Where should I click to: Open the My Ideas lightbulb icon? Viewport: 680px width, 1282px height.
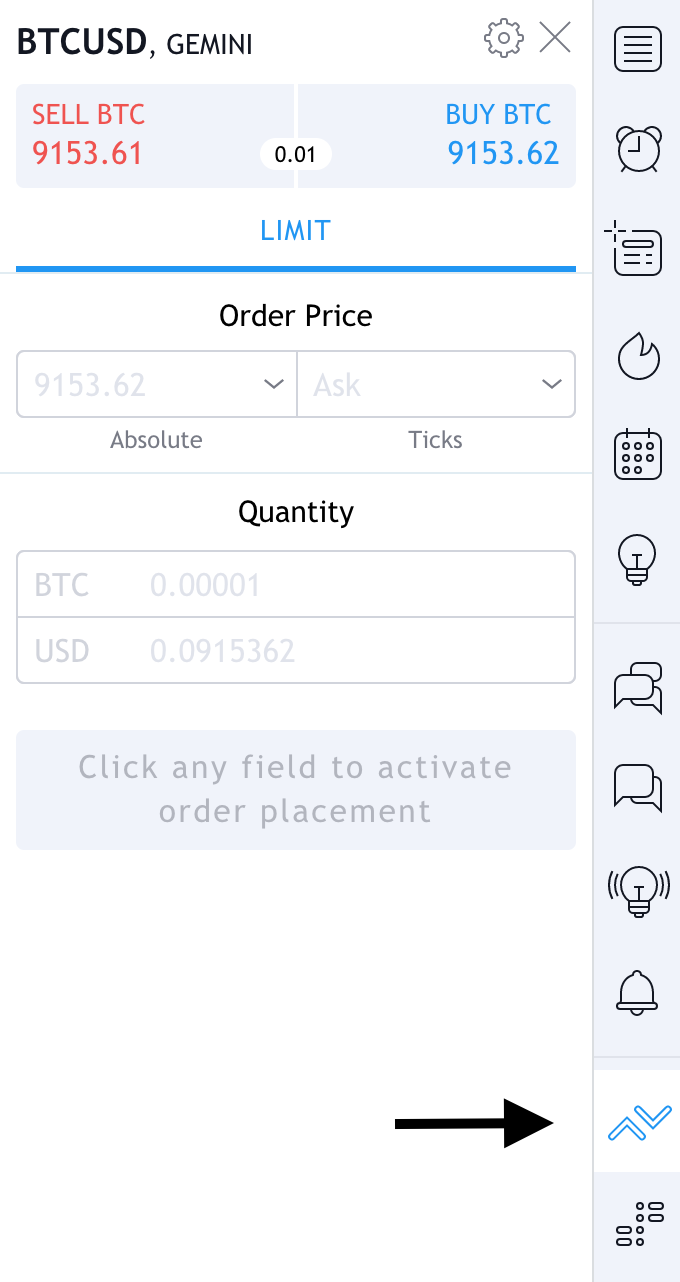coord(637,556)
